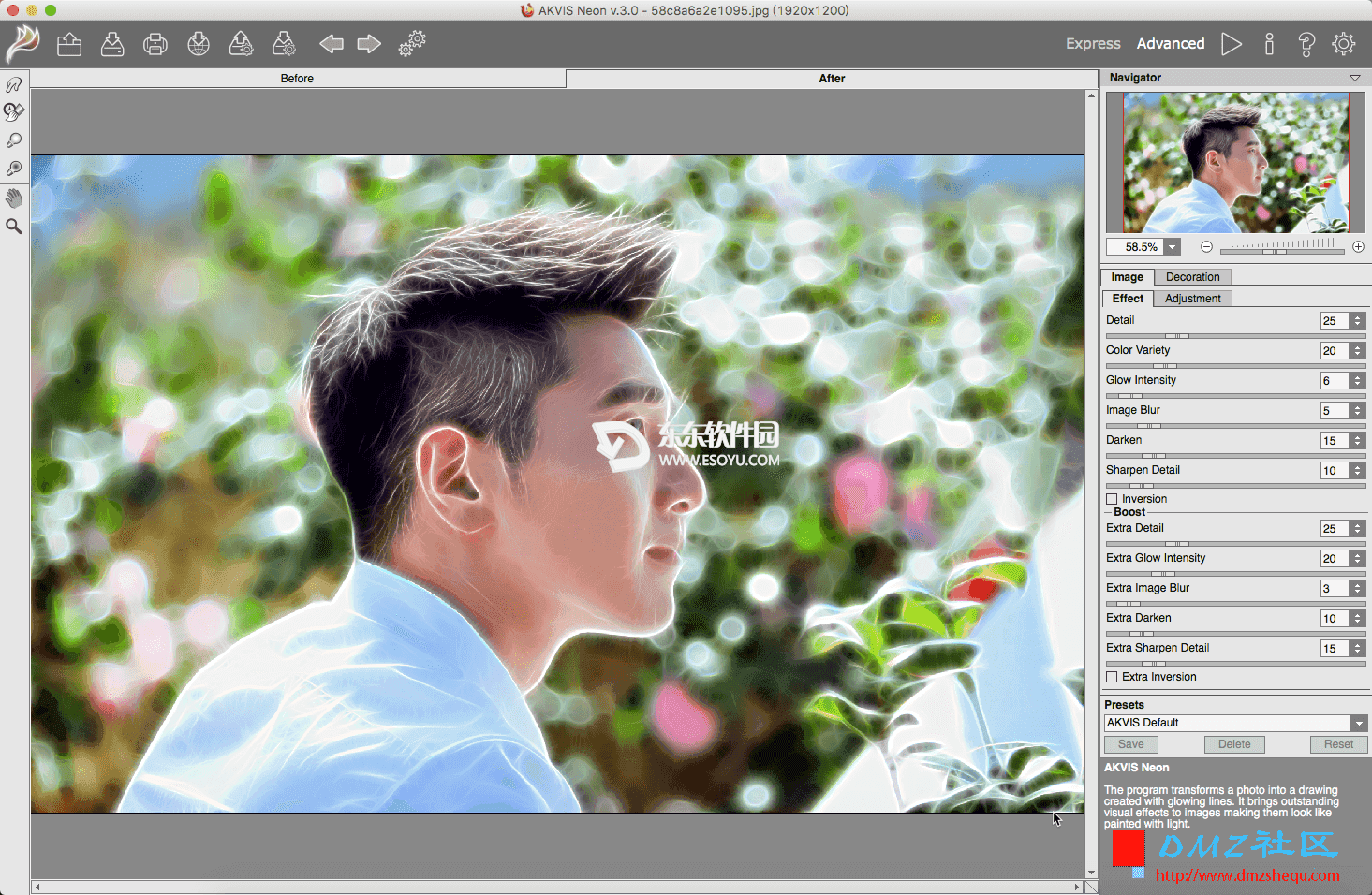Adjust Image Blur value stepper
1372x895 pixels.
[1357, 410]
